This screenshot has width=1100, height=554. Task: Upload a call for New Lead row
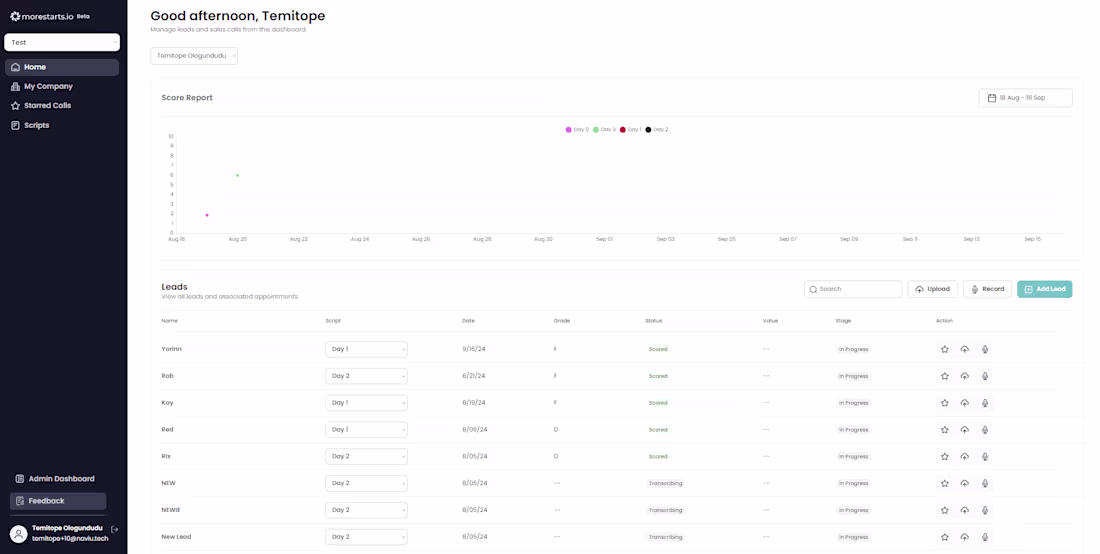point(965,537)
